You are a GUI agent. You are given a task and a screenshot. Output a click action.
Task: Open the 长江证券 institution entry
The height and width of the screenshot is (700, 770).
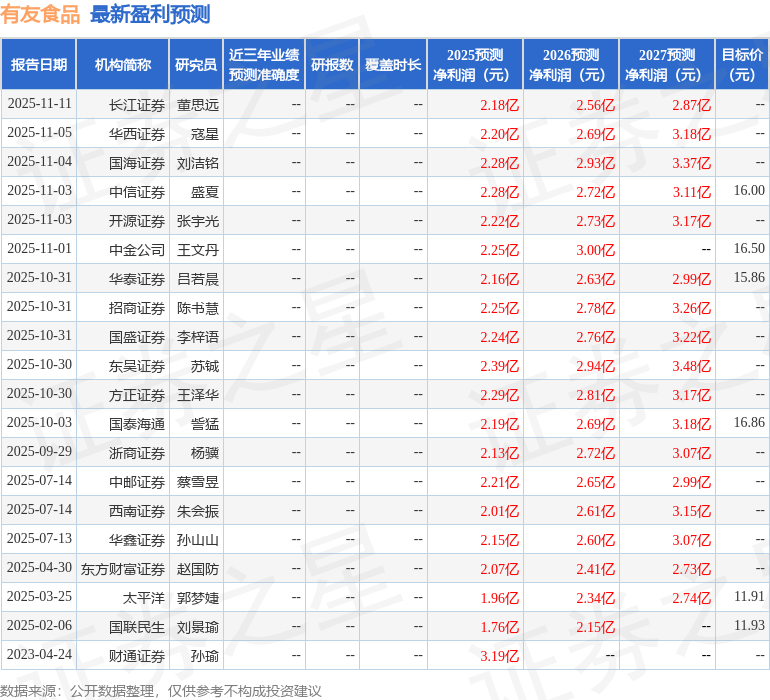click(137, 104)
